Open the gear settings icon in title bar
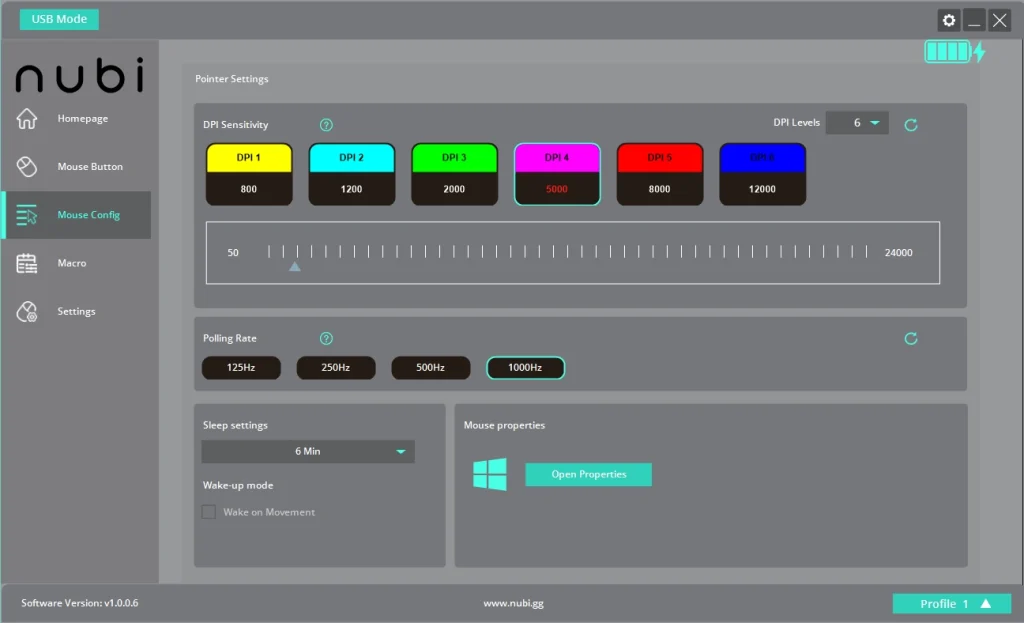Image resolution: width=1024 pixels, height=623 pixels. click(x=948, y=20)
